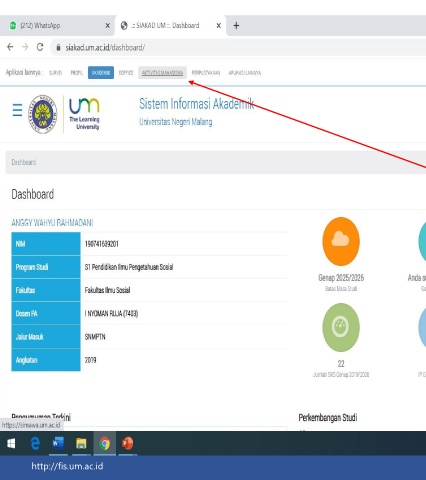
Task: Click the Anggy Wahyu Rahmadani name link
Action: pyautogui.click(x=52, y=223)
